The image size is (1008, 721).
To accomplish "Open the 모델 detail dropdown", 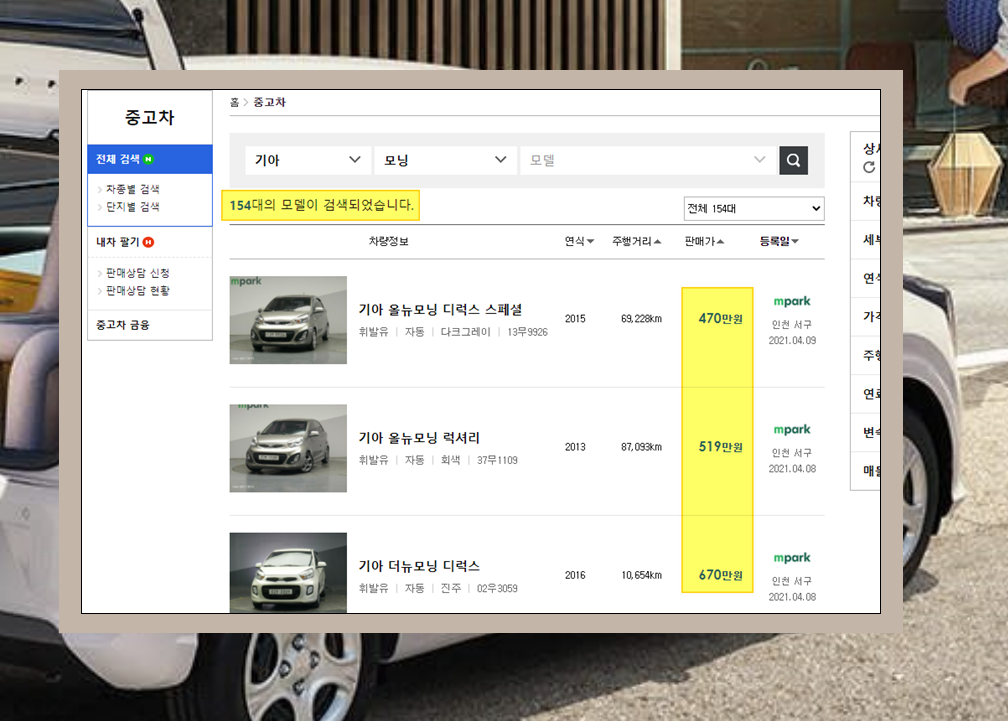I will tap(647, 160).
